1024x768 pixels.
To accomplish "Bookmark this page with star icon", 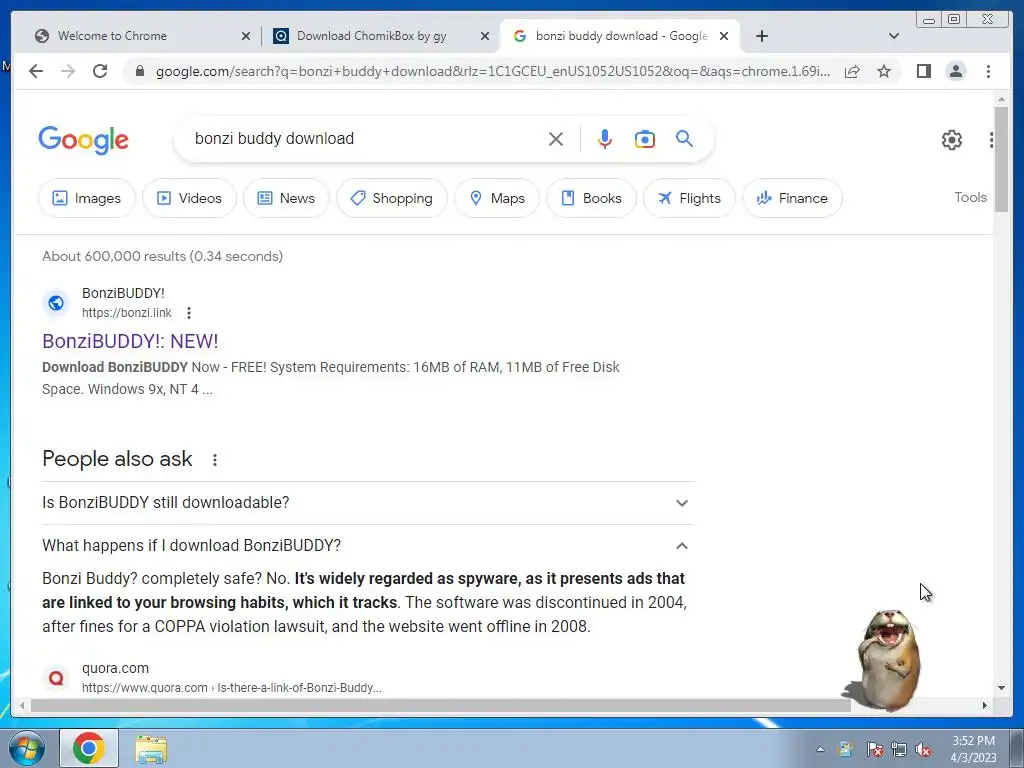I will tap(884, 71).
